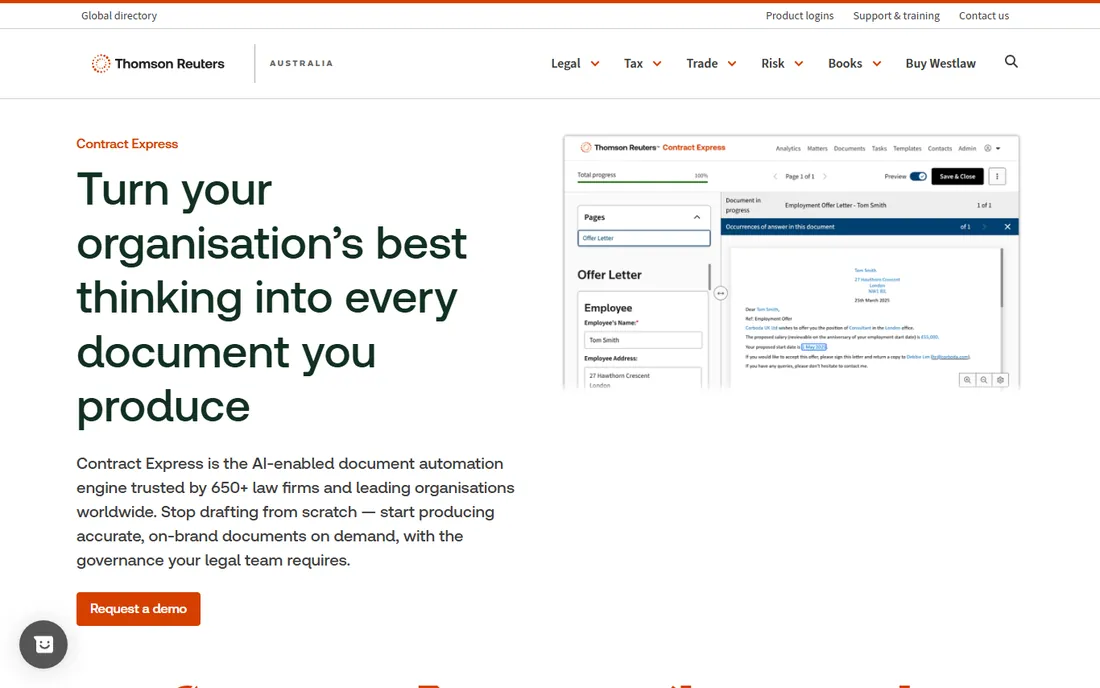Click the Thomson Reuters logo
Image resolution: width=1100 pixels, height=688 pixels.
[158, 64]
